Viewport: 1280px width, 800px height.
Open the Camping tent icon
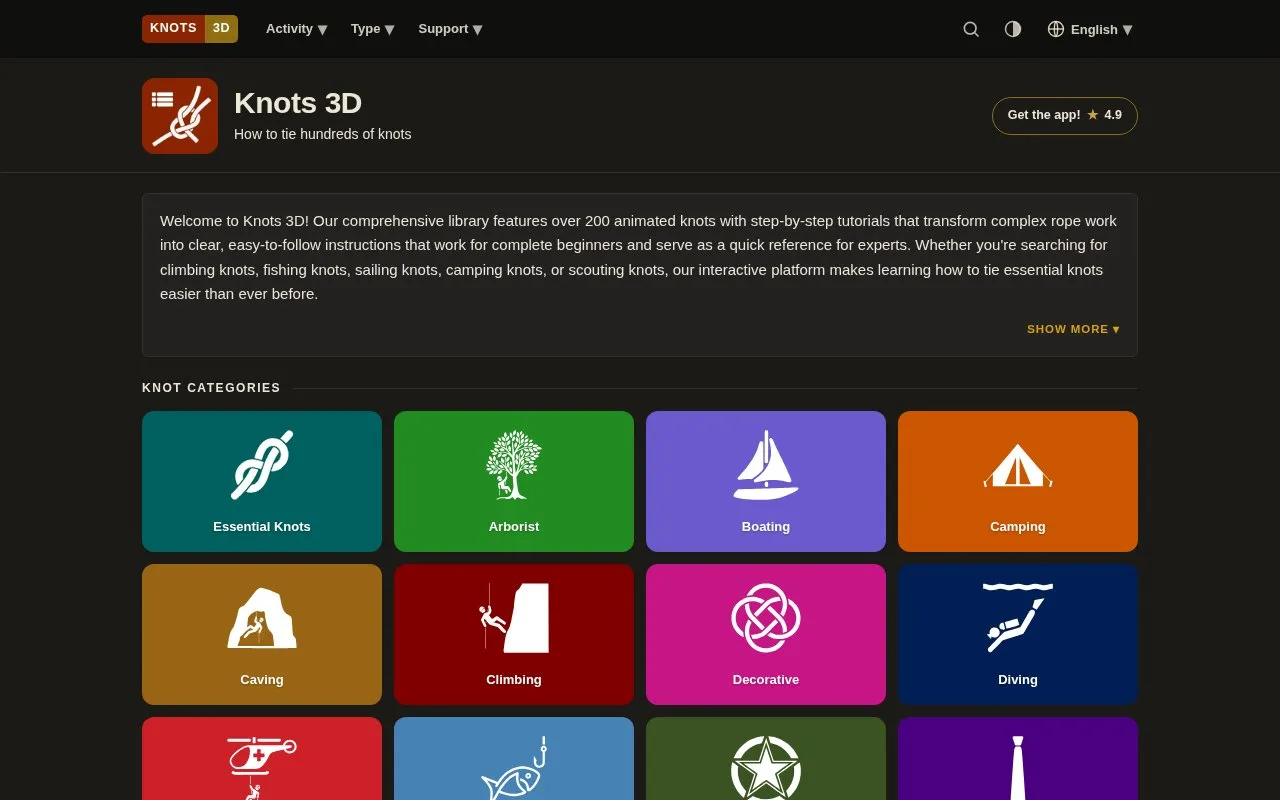(1018, 466)
